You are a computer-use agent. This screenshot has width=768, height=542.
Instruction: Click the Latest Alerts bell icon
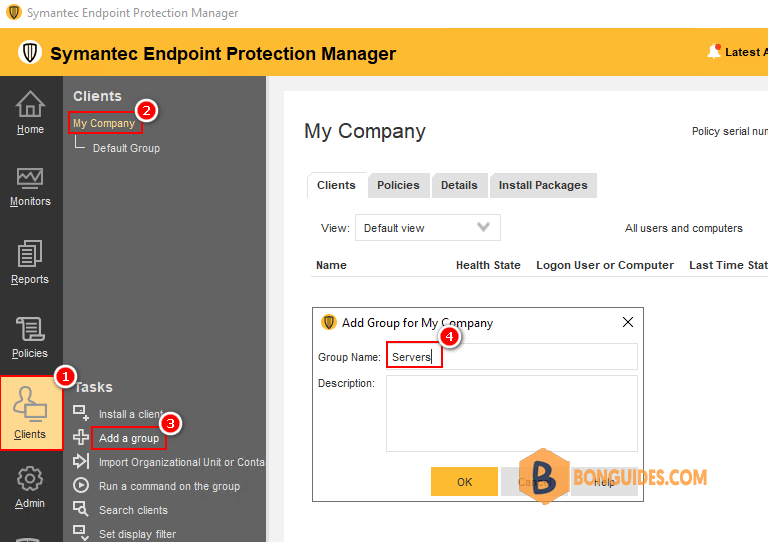coord(714,51)
